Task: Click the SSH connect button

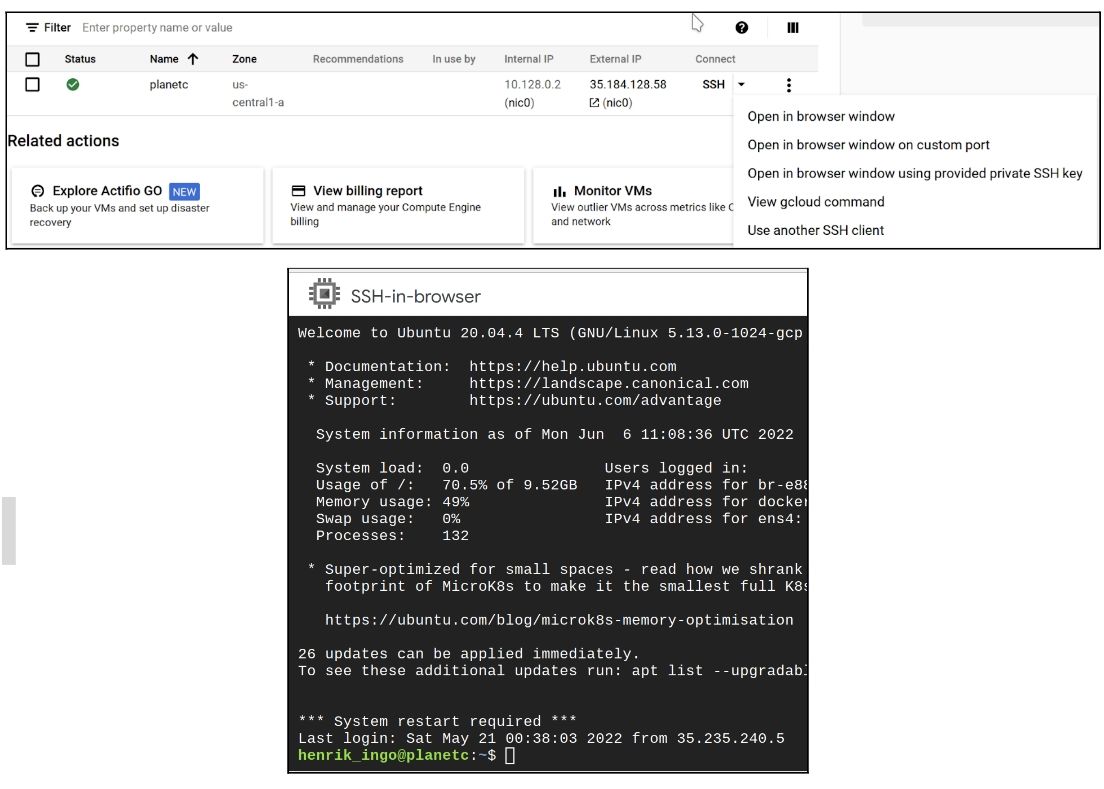Action: 713,84
